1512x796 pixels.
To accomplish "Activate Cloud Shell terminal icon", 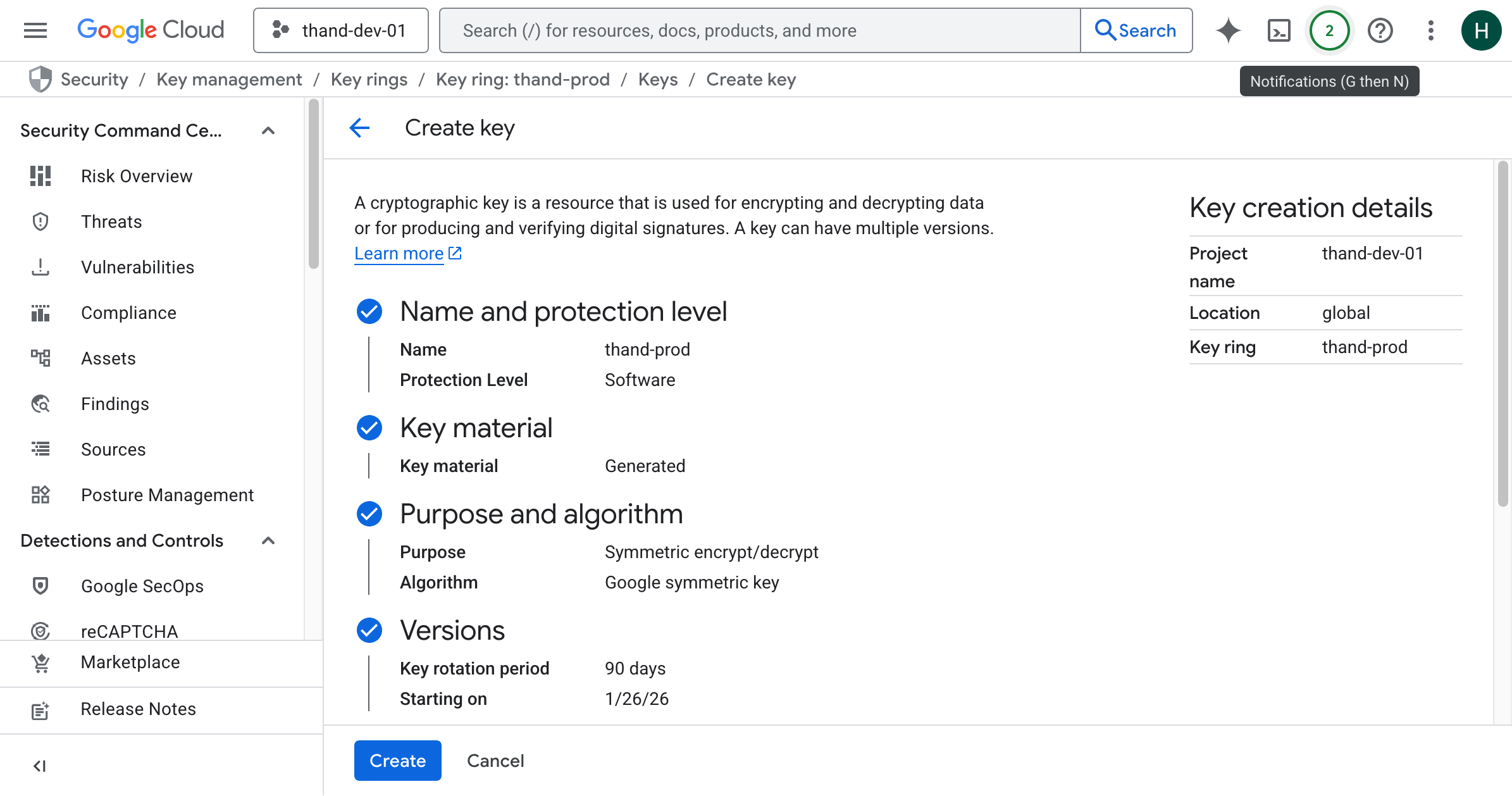I will tap(1279, 30).
